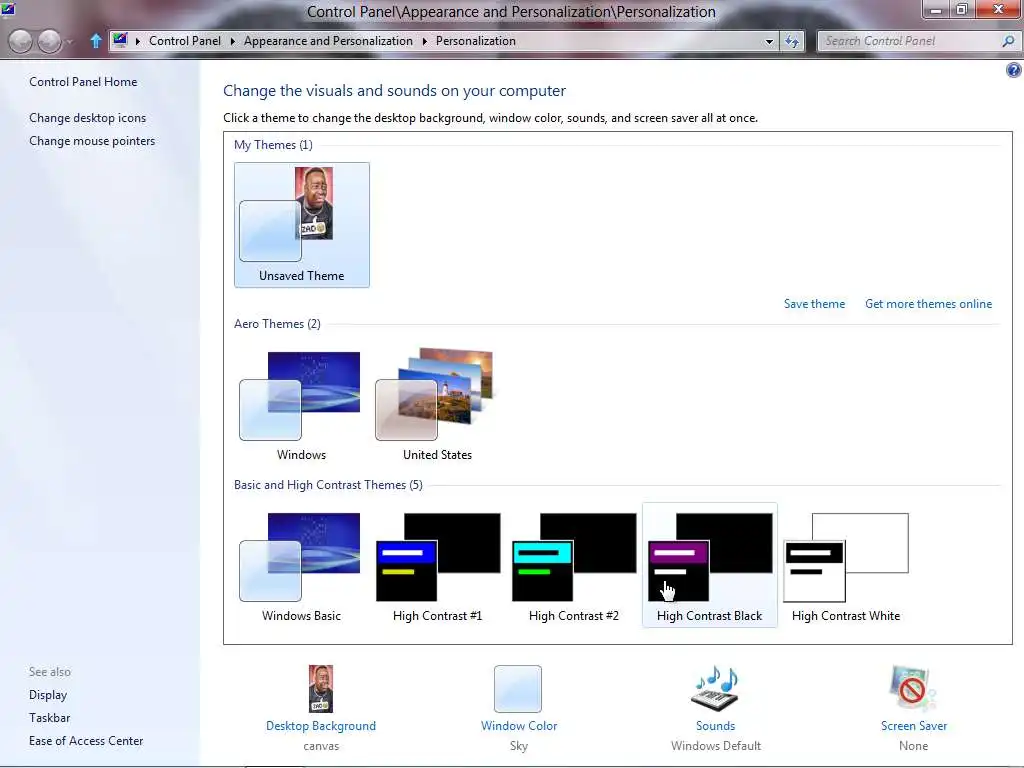Click the blue Up arrow icon
Screen dimensions: 1024x768
(96, 41)
